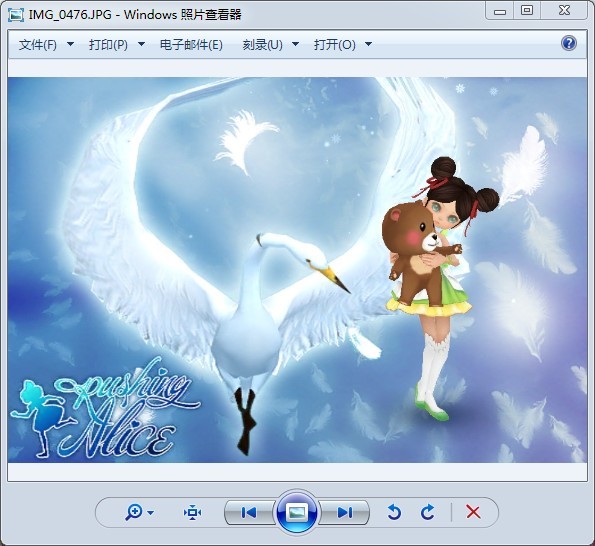Click the displayed swan and girl image
The height and width of the screenshot is (546, 595).
[297, 270]
